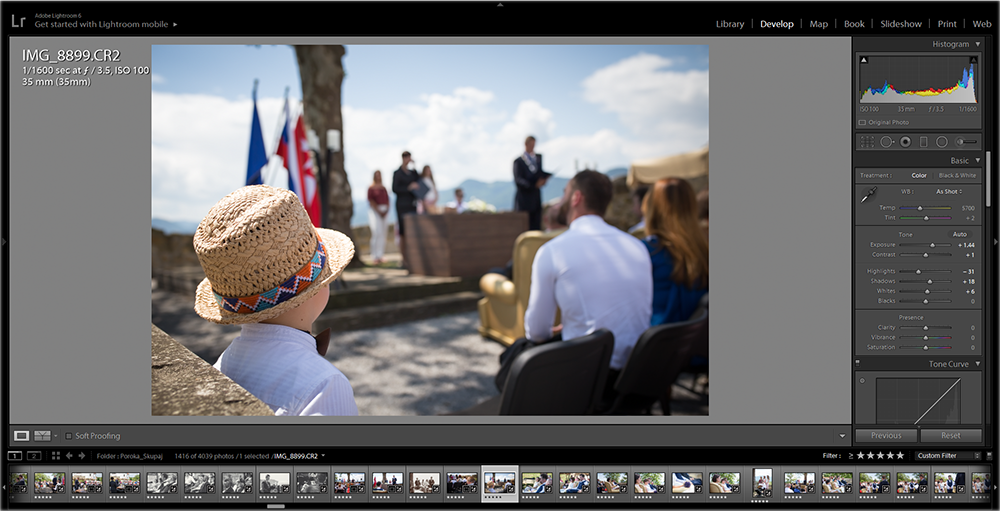Collapse the Tone Curve panel
1000x511 pixels.
(x=978, y=364)
